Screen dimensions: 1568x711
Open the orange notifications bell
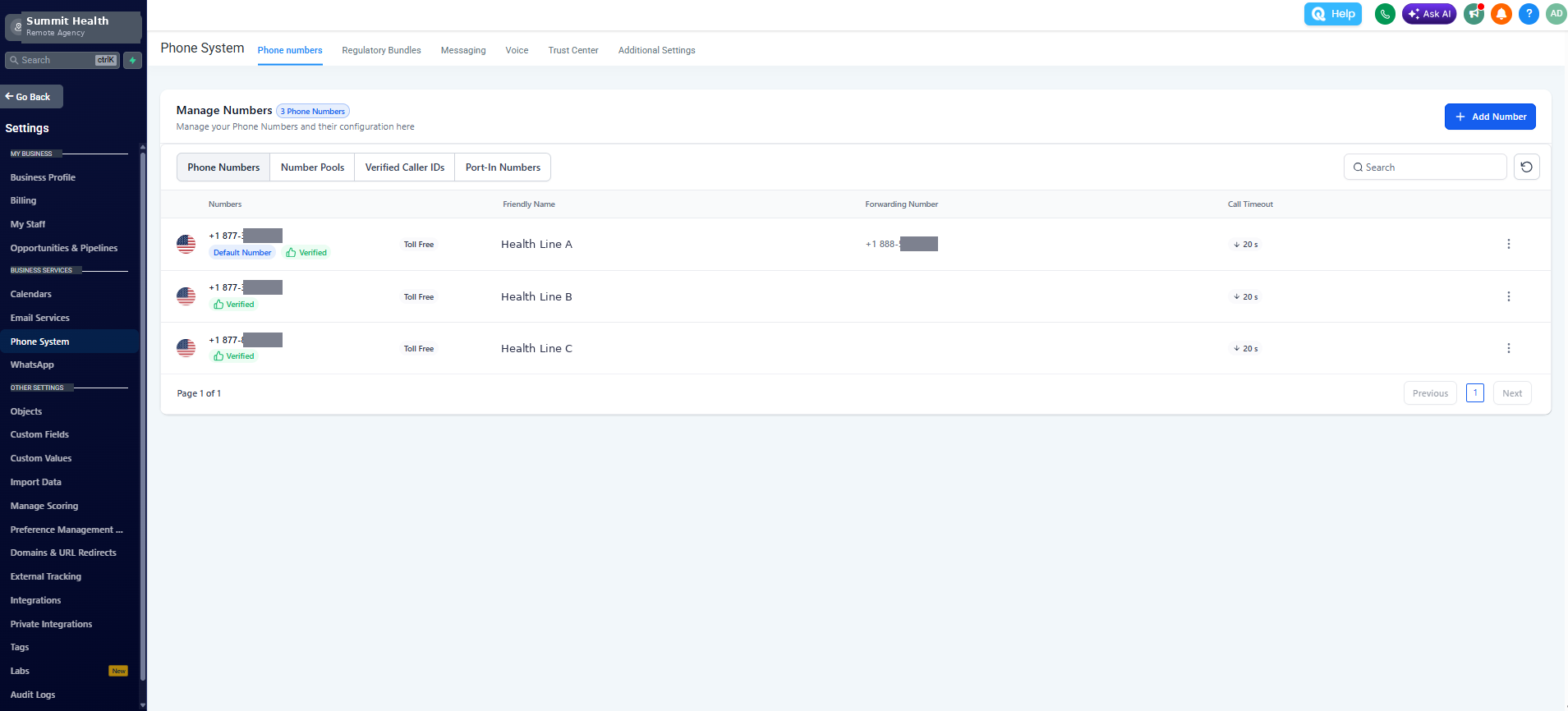pyautogui.click(x=1501, y=14)
